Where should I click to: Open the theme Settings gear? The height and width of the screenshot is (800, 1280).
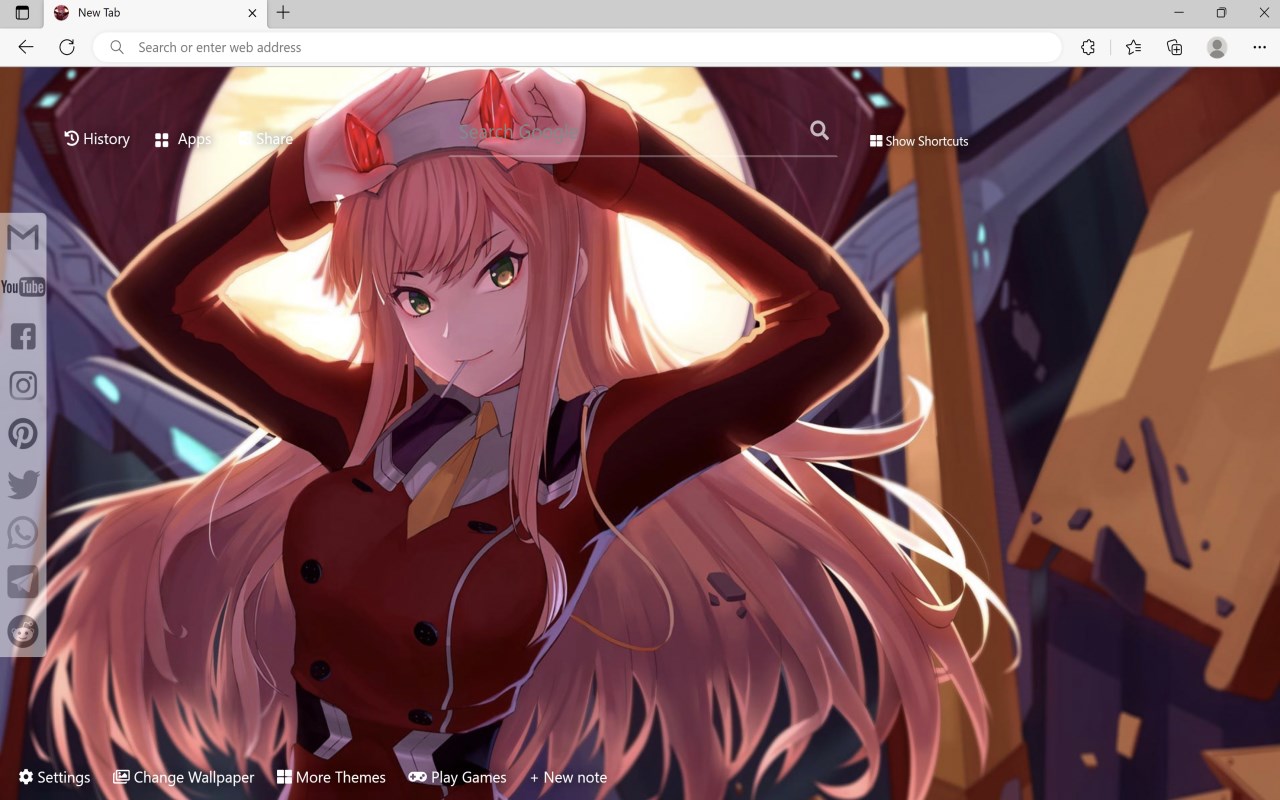pos(55,777)
